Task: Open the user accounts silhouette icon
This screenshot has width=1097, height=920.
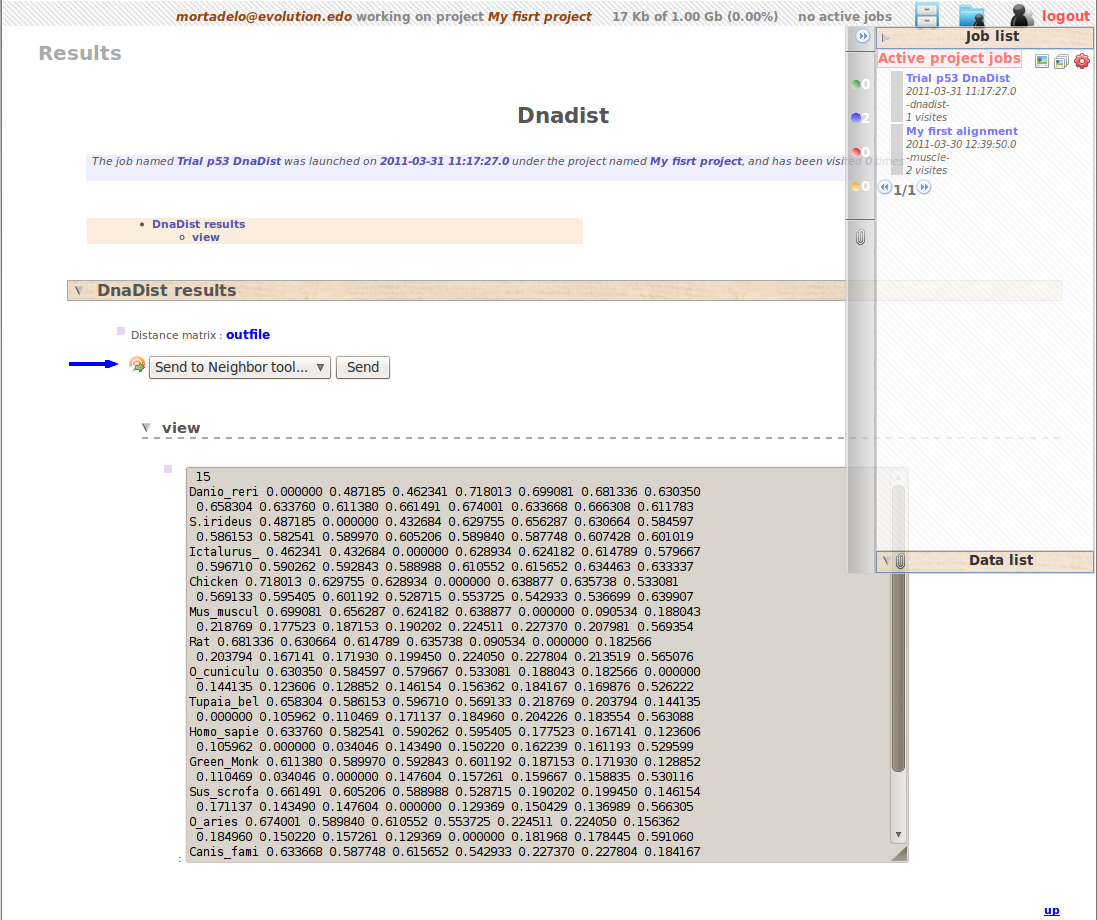Action: pos(1021,15)
